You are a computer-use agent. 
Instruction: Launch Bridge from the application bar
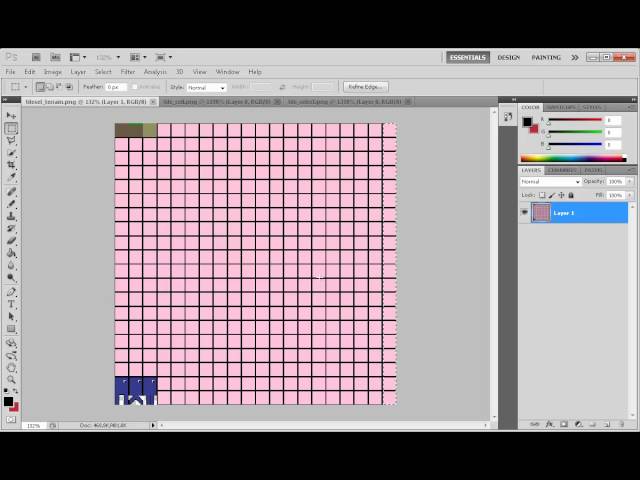[x=36, y=58]
